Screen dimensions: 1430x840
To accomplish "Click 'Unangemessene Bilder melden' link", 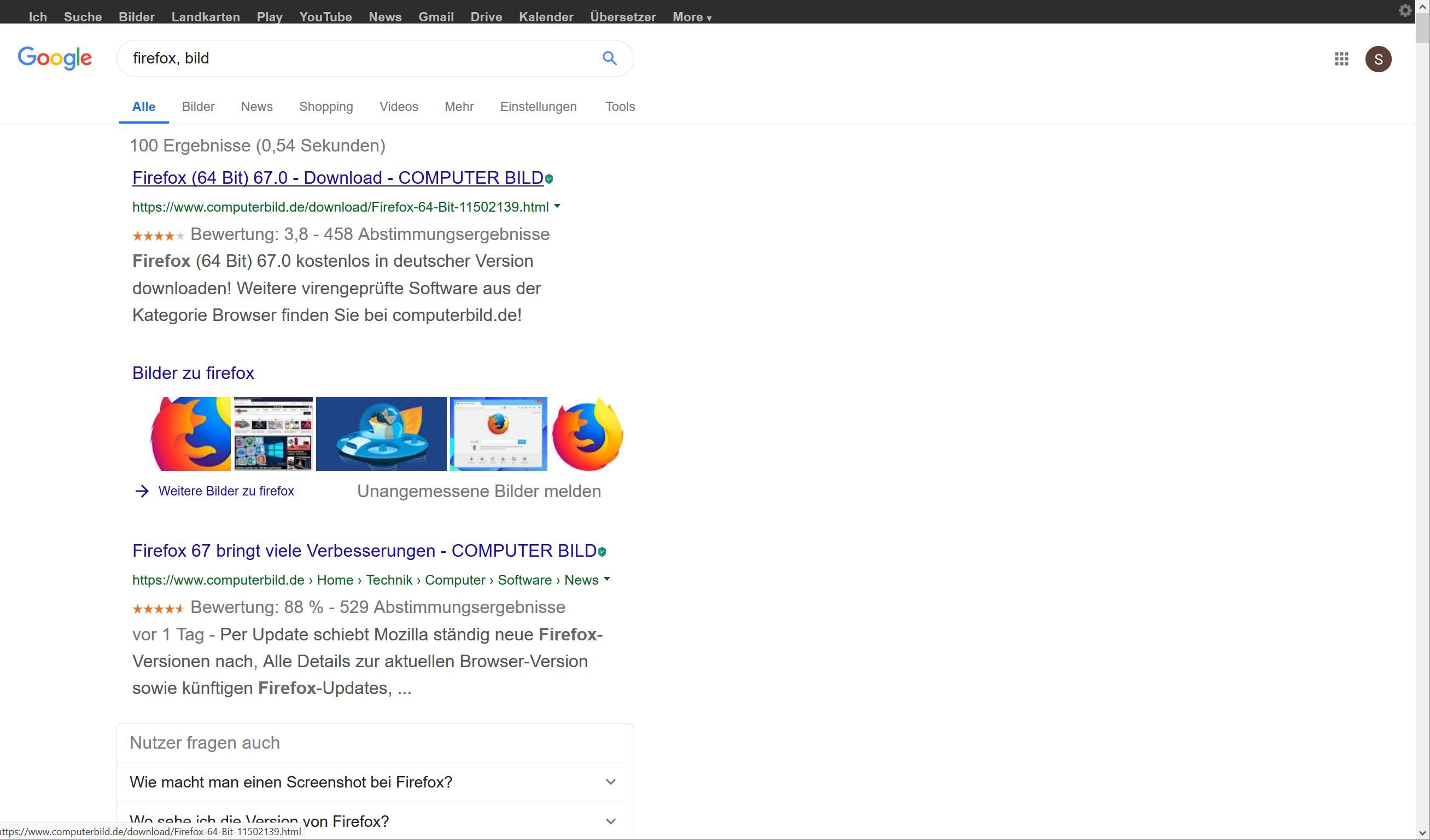I will (478, 491).
